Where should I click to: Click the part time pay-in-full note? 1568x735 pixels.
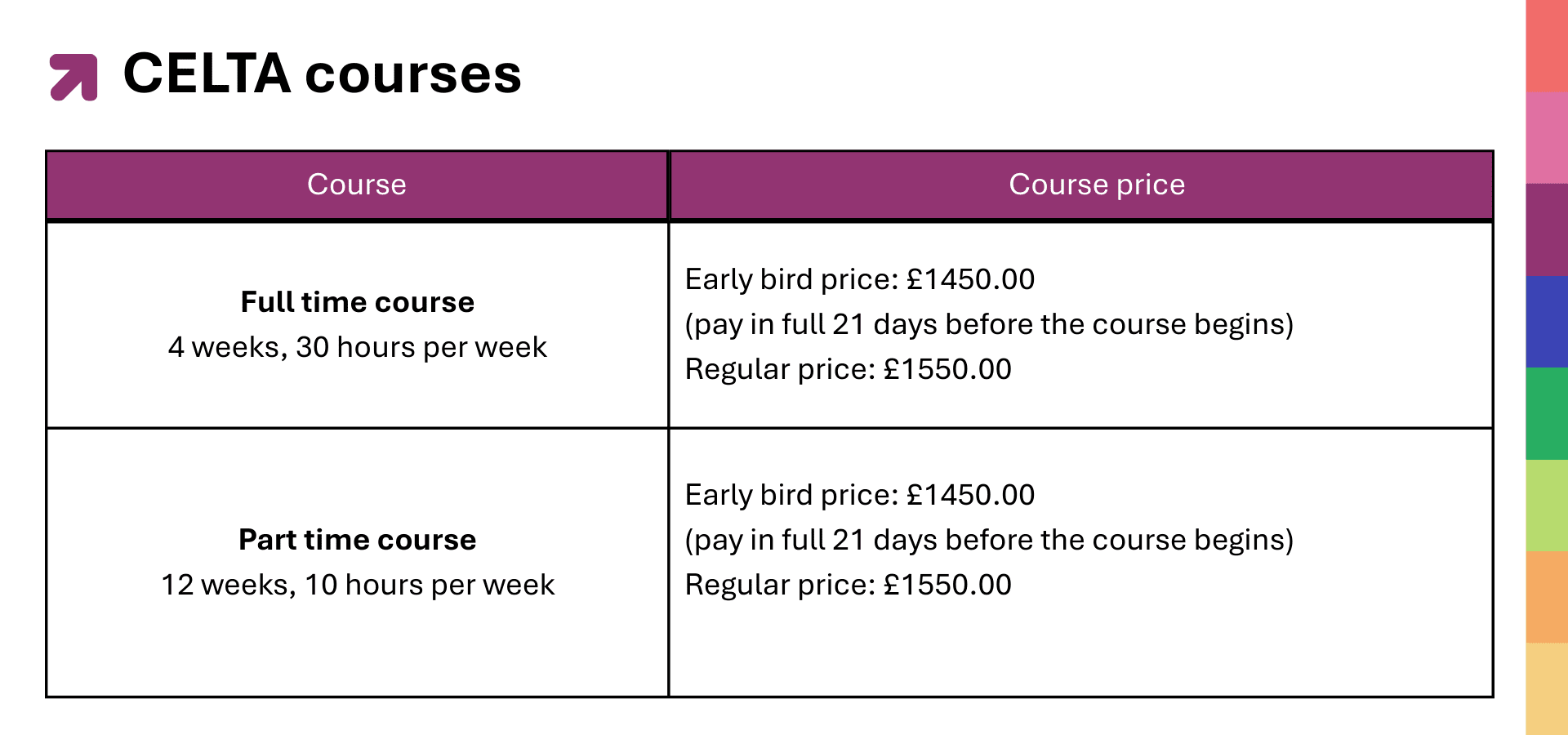[989, 540]
